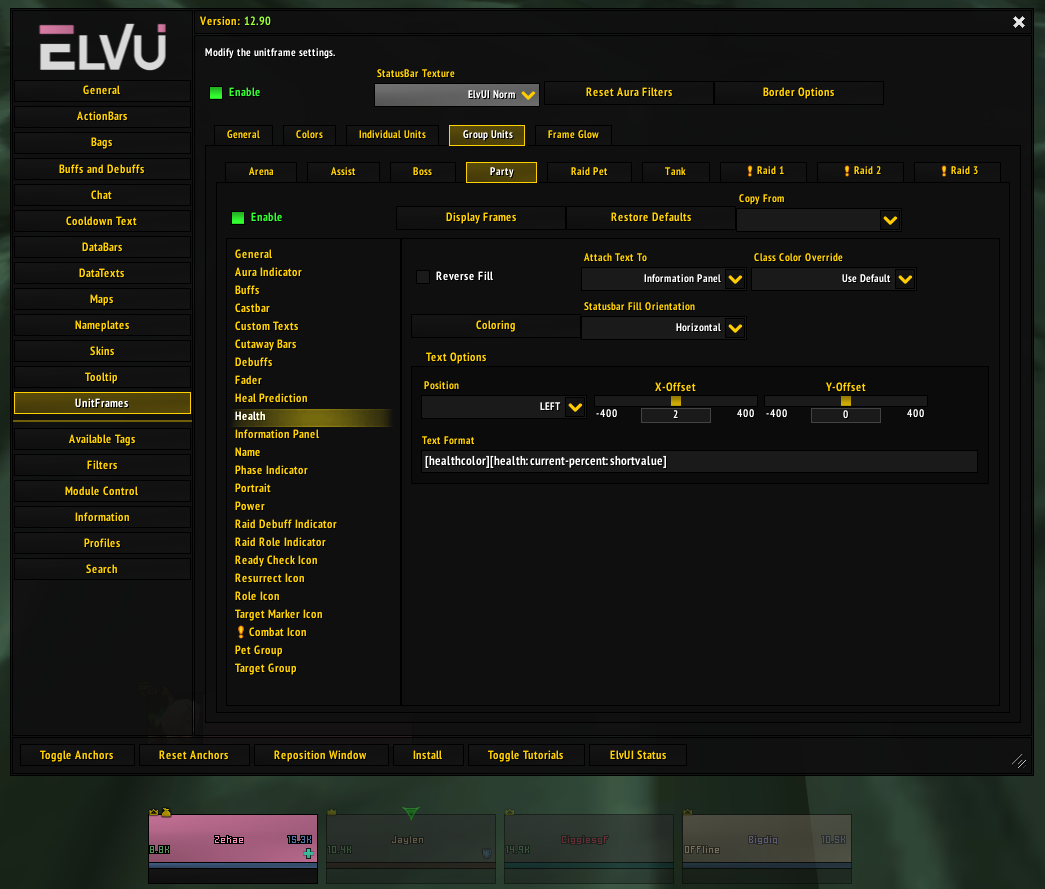The image size is (1045, 889).
Task: Click the exclamation icon on Raid 1 tab
Action: coord(750,171)
